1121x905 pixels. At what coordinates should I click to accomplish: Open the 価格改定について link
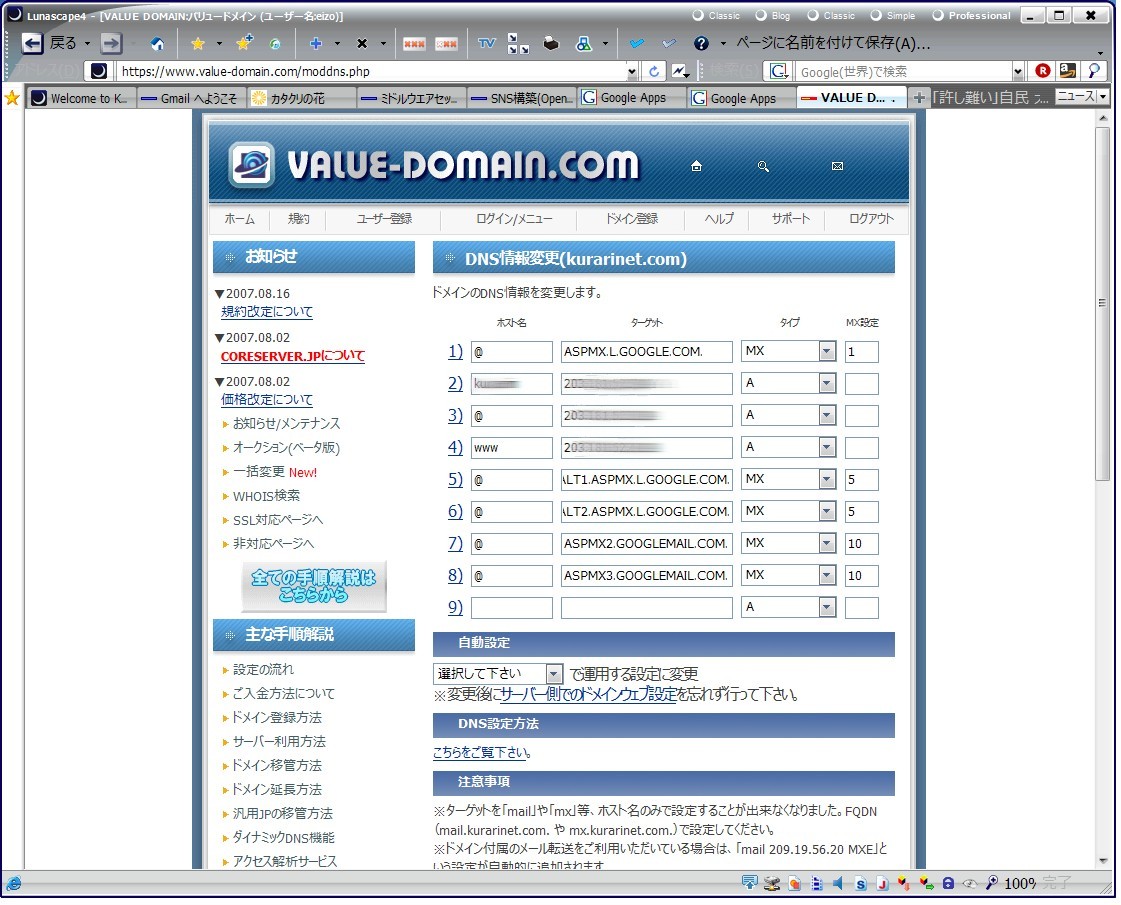click(x=267, y=400)
